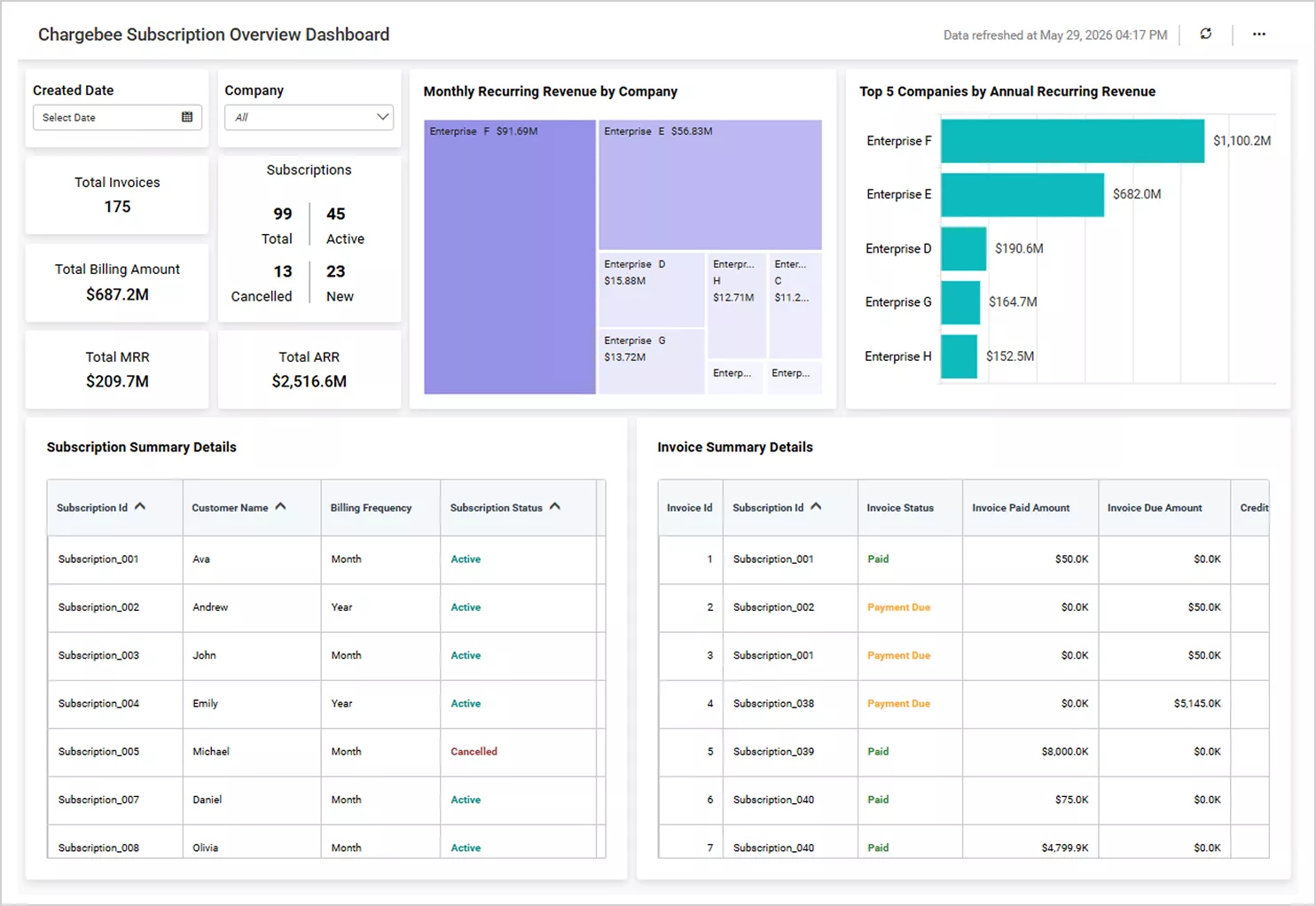Image resolution: width=1316 pixels, height=906 pixels.
Task: Click the Invoice Due Amount column header
Action: coord(1164,508)
